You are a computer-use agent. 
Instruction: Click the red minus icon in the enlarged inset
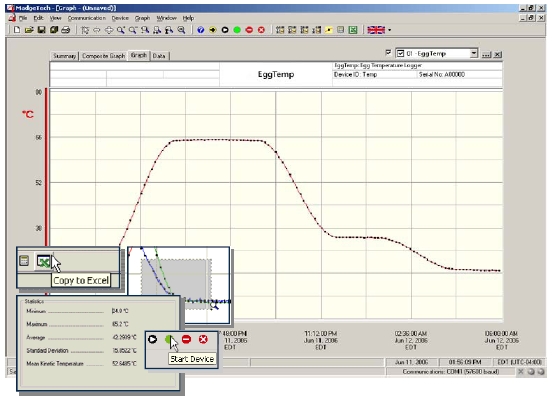tap(186, 339)
